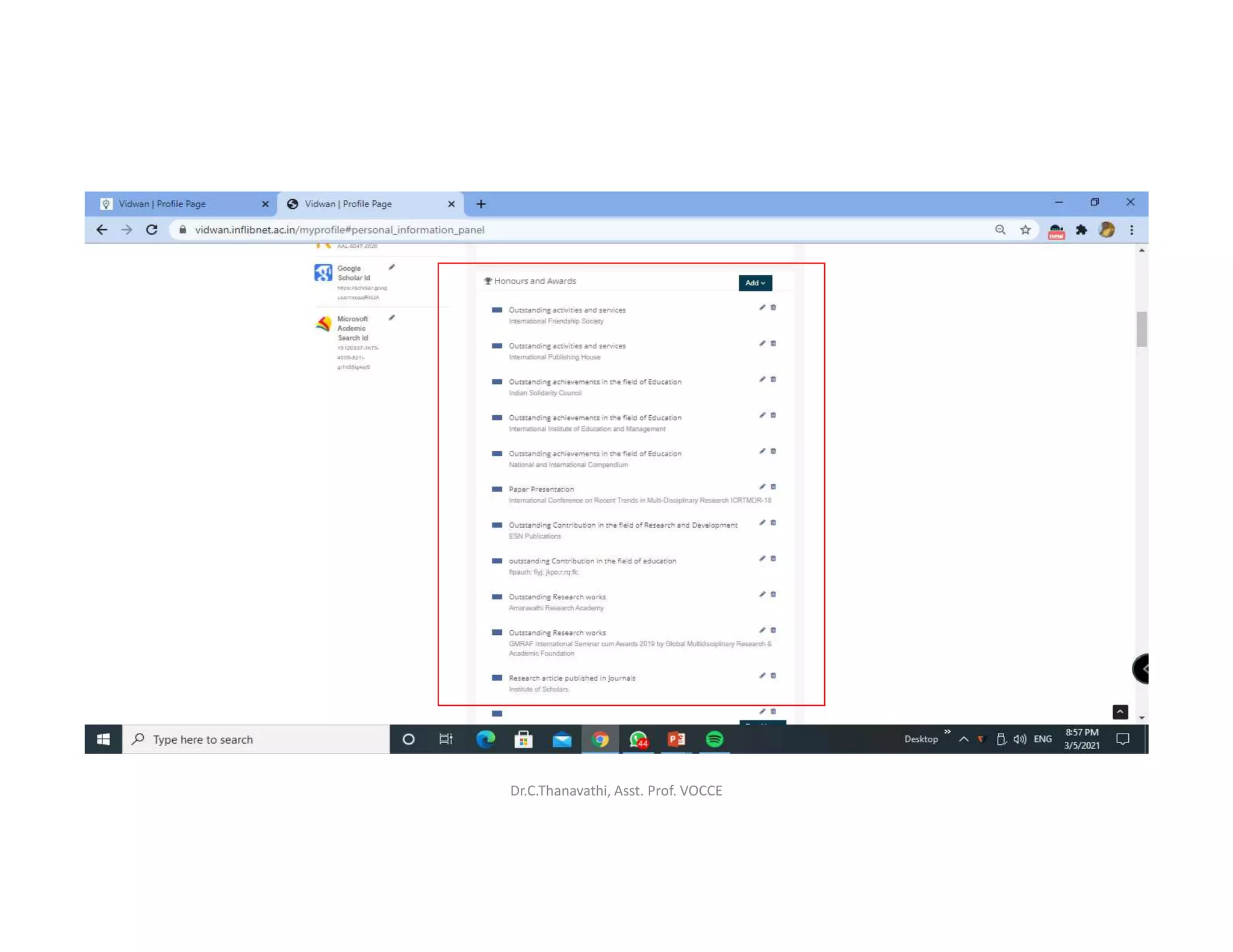Delete GMRAF International Seminar award entry
The image size is (1233, 952).
[774, 630]
